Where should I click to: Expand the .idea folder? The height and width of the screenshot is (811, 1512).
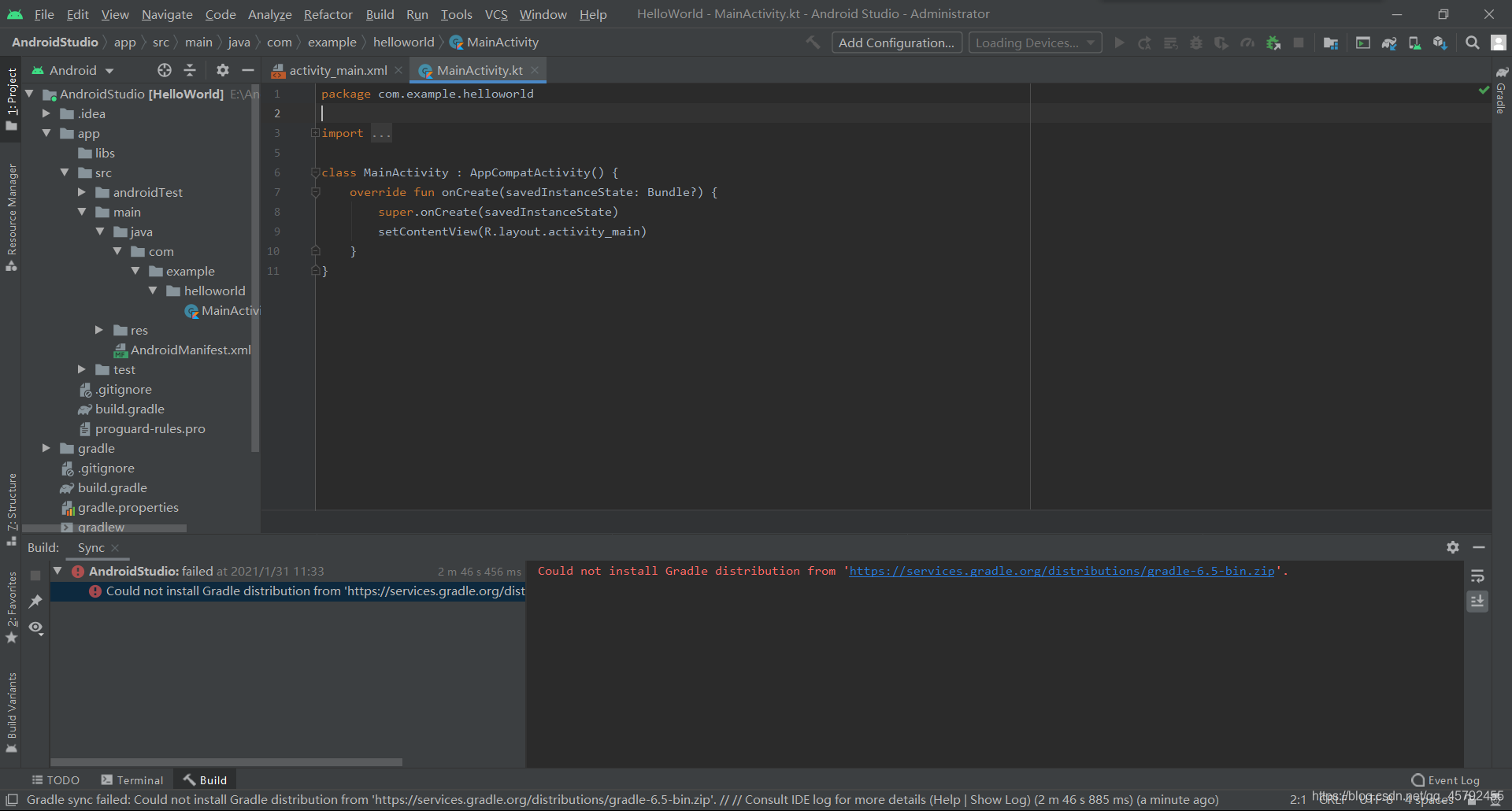(46, 113)
